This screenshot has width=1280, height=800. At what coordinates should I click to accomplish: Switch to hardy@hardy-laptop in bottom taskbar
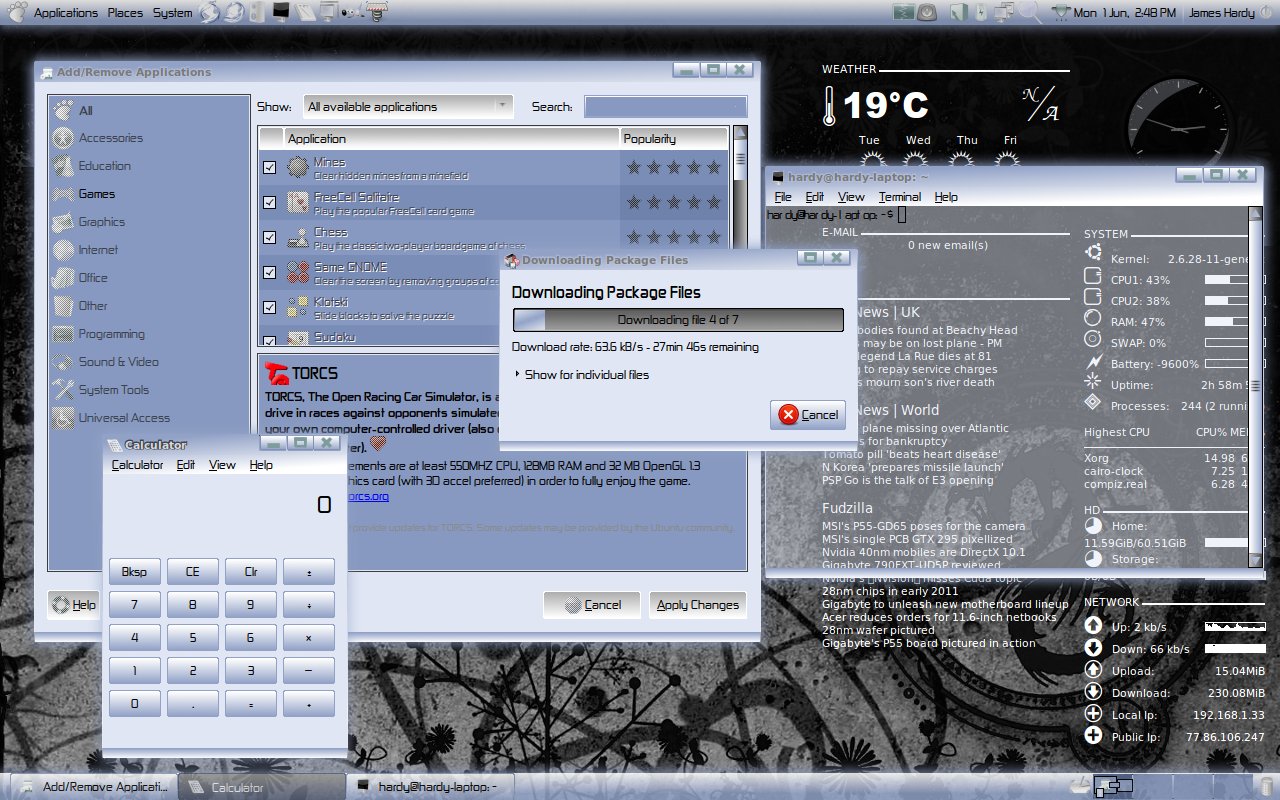pos(432,787)
